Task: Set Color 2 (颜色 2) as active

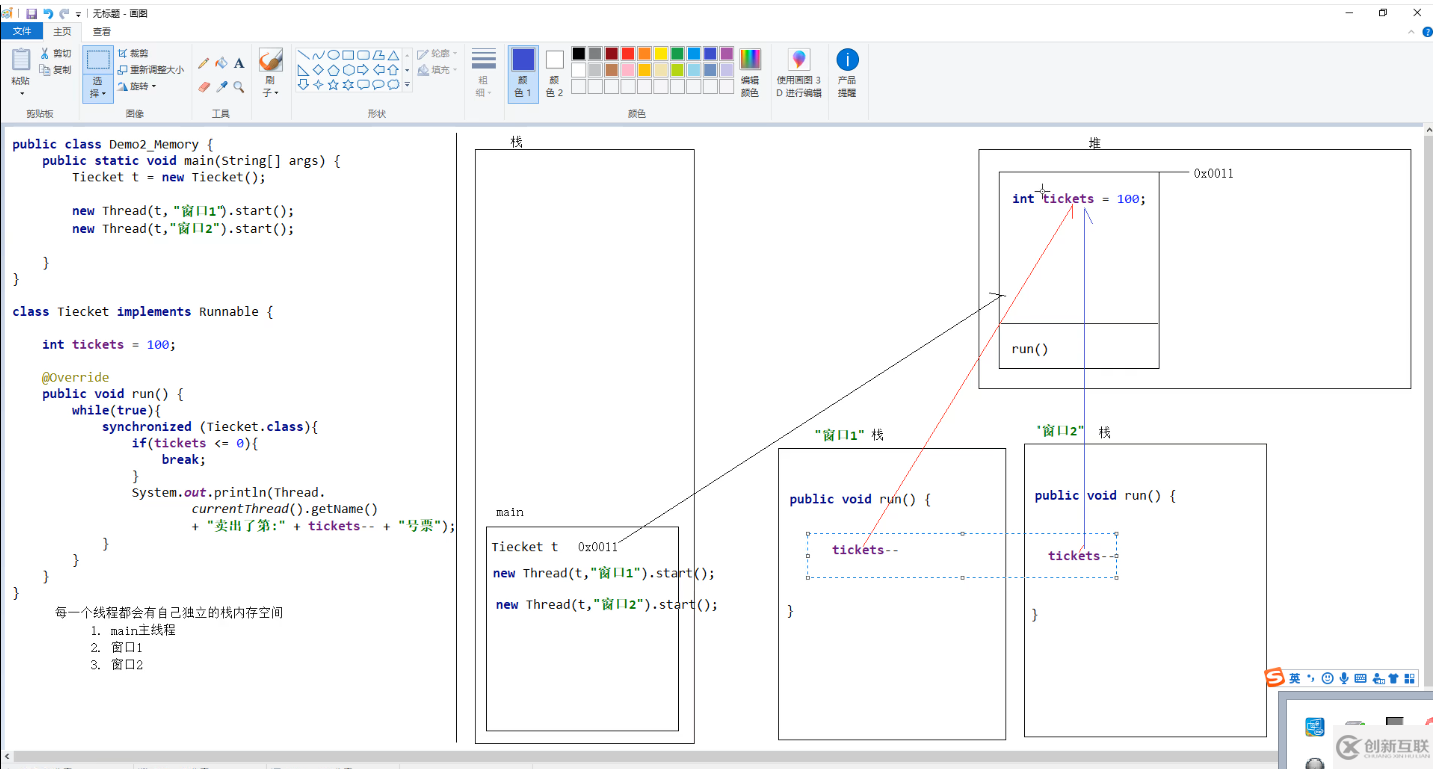Action: point(554,72)
